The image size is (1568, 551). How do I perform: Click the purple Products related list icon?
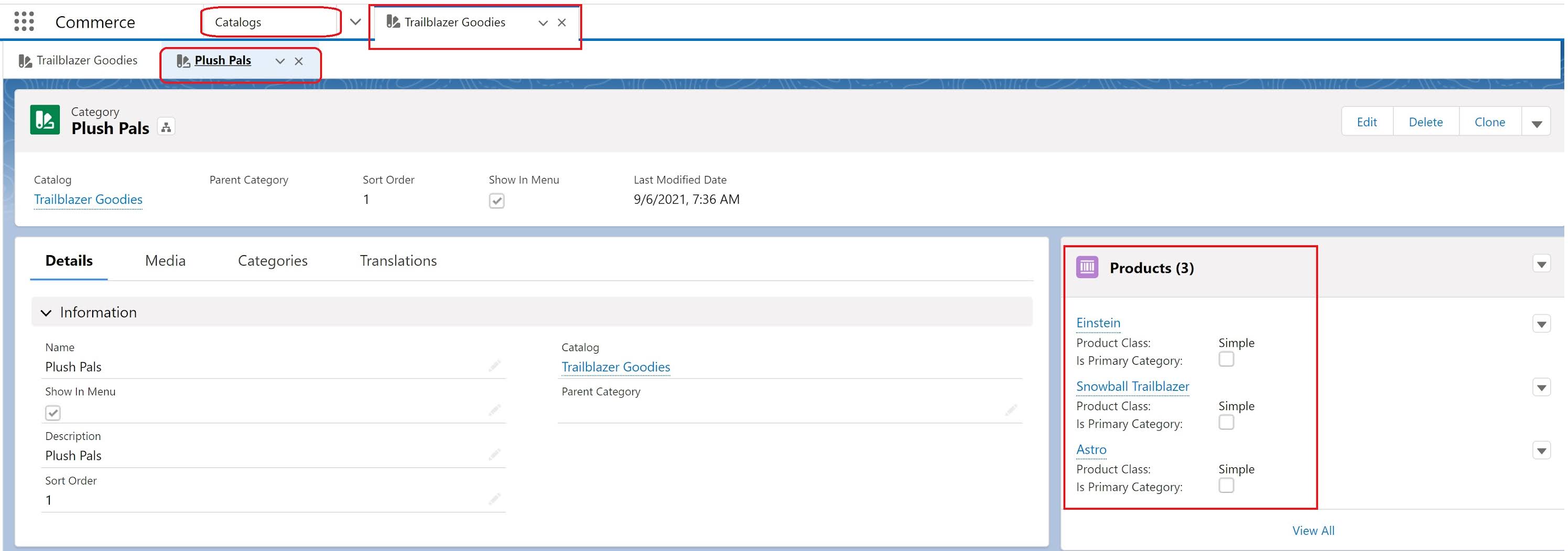1087,267
